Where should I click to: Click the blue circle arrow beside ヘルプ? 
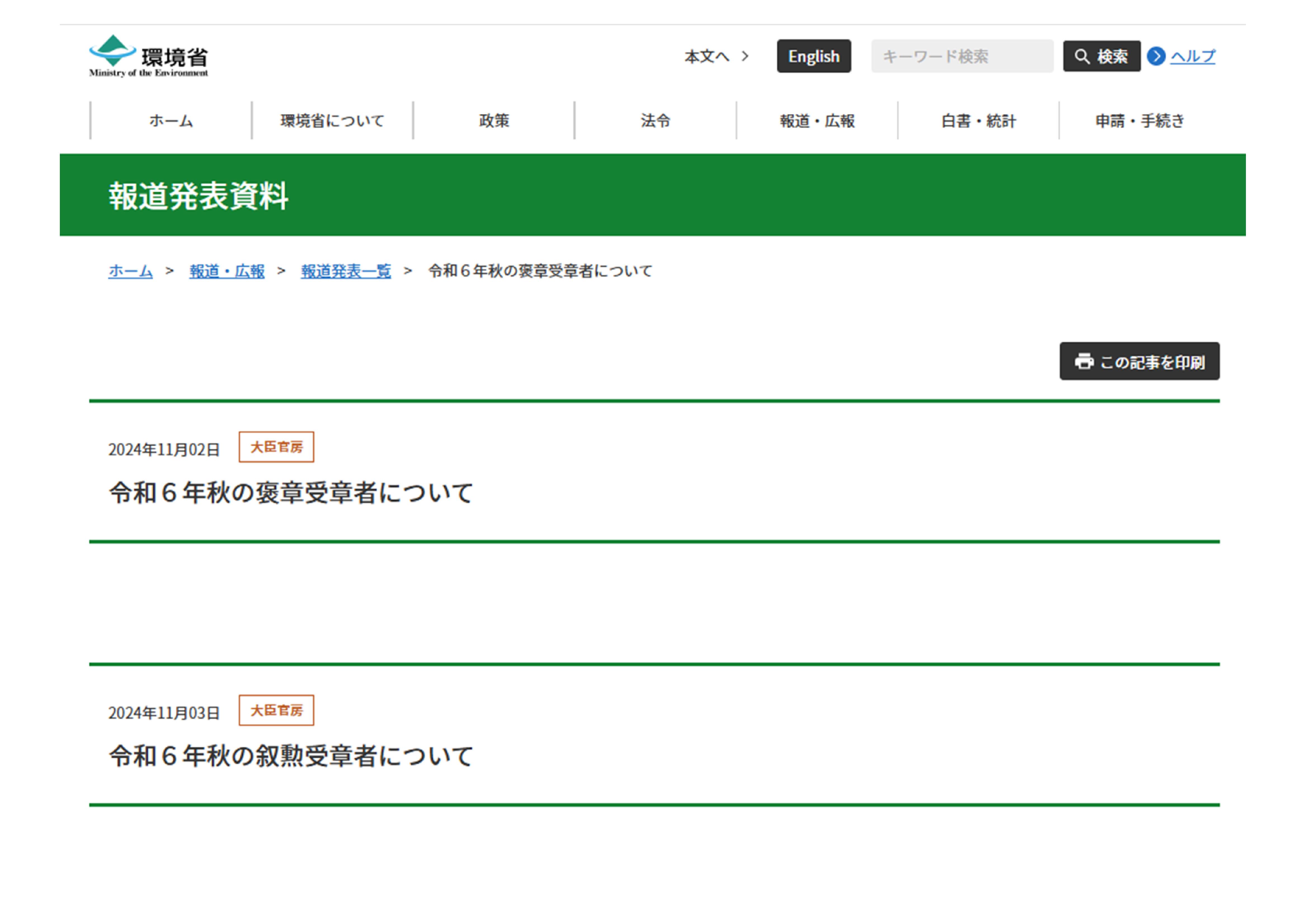[x=1156, y=56]
